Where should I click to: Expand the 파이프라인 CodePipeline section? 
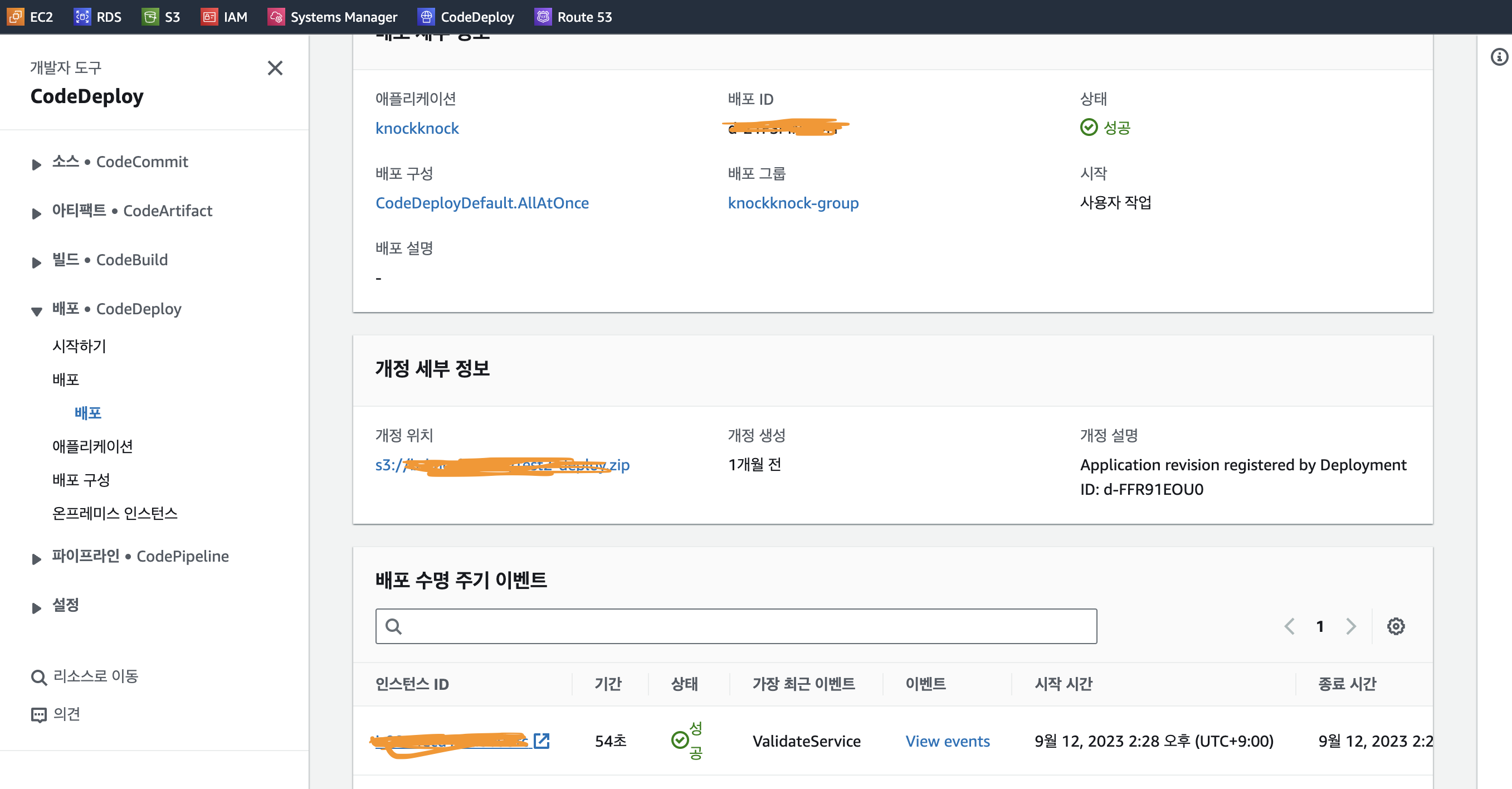pos(36,558)
